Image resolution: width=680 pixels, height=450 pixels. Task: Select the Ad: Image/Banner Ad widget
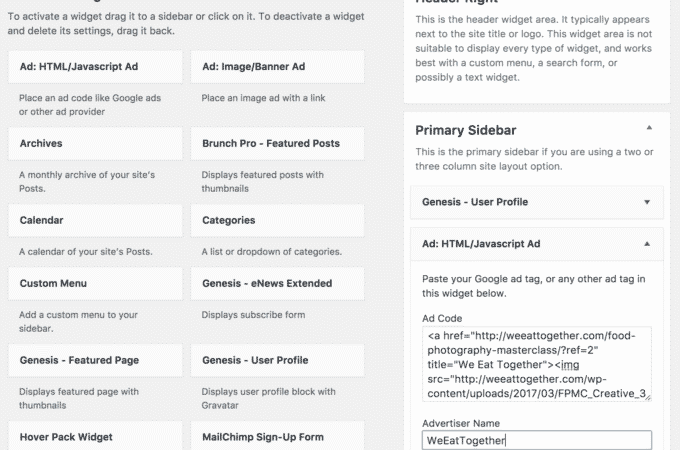point(278,67)
